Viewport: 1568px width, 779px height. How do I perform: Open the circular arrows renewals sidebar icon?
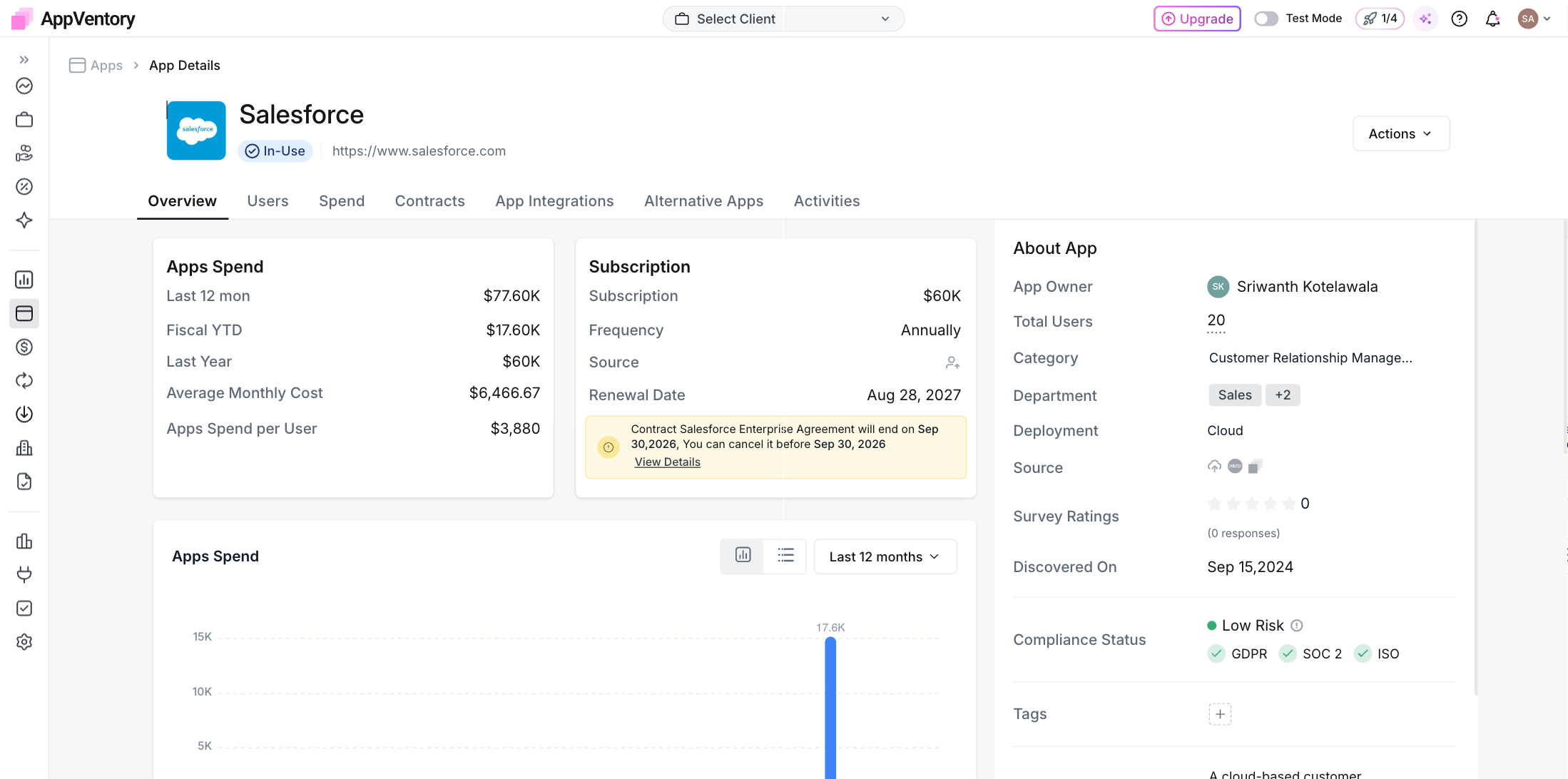(x=24, y=381)
